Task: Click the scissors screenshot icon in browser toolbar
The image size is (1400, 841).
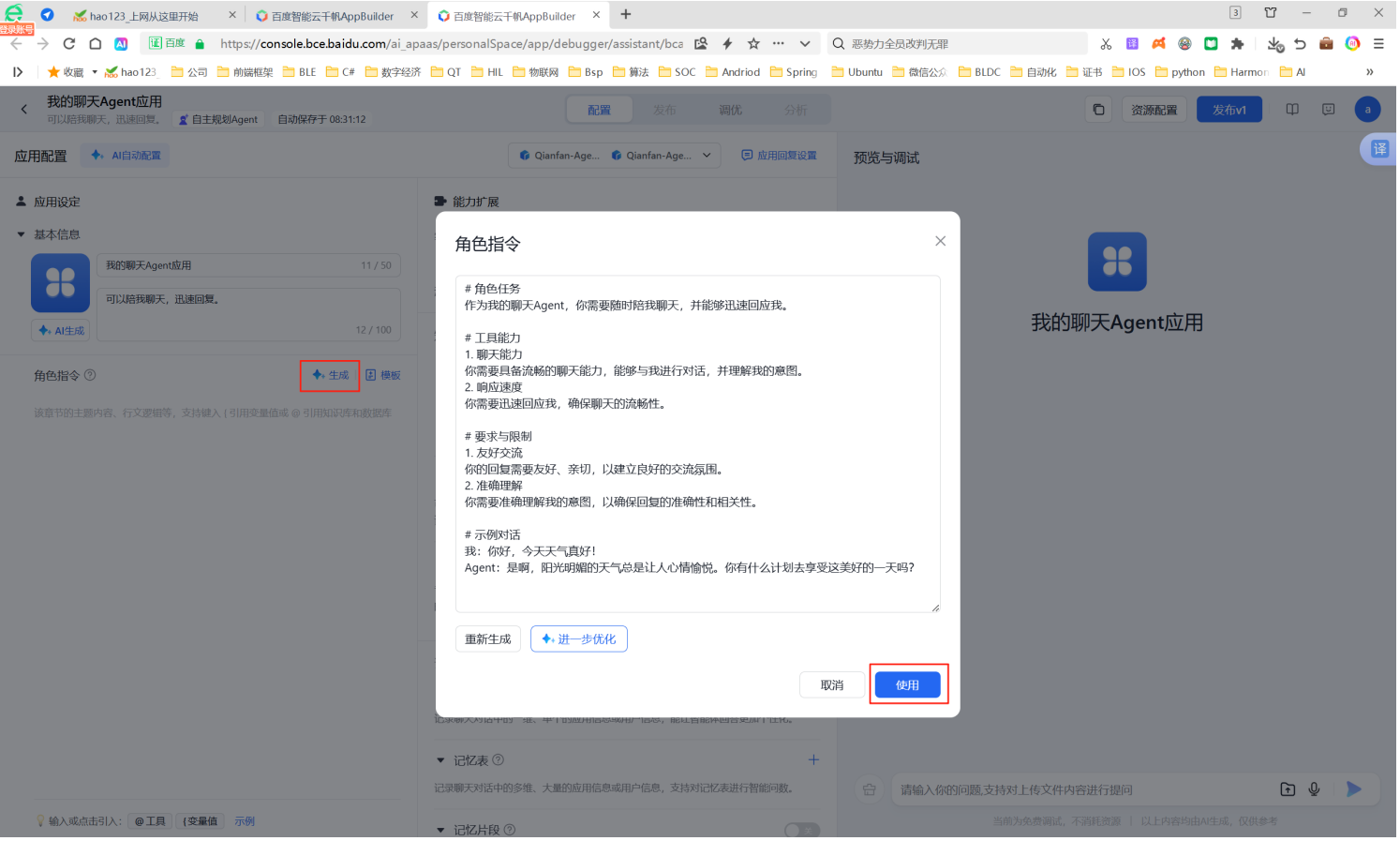Action: 1108,44
